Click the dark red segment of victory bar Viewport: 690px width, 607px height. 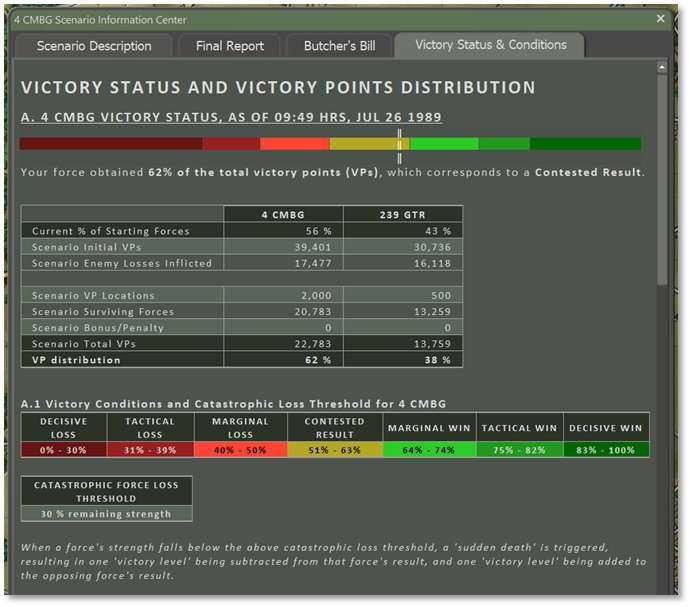coord(110,144)
